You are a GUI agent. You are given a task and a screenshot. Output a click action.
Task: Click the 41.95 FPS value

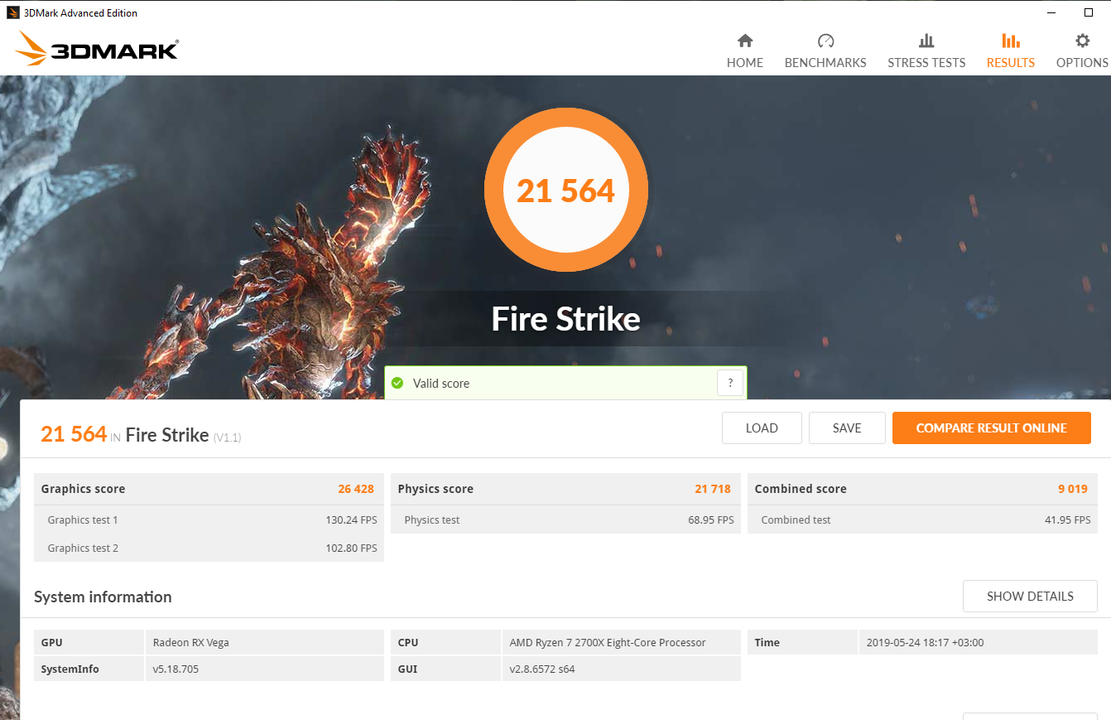[1067, 519]
